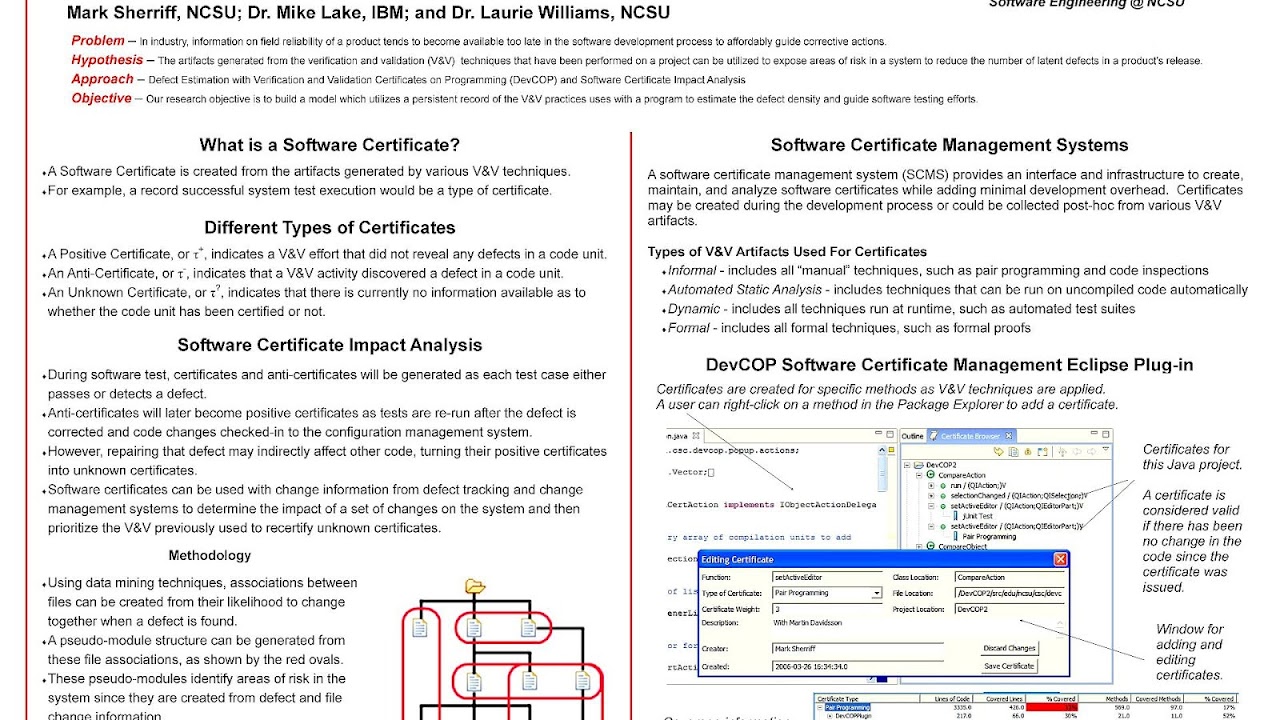Click the red 'Approach' label
Image resolution: width=1280 pixels, height=720 pixels.
click(102, 79)
